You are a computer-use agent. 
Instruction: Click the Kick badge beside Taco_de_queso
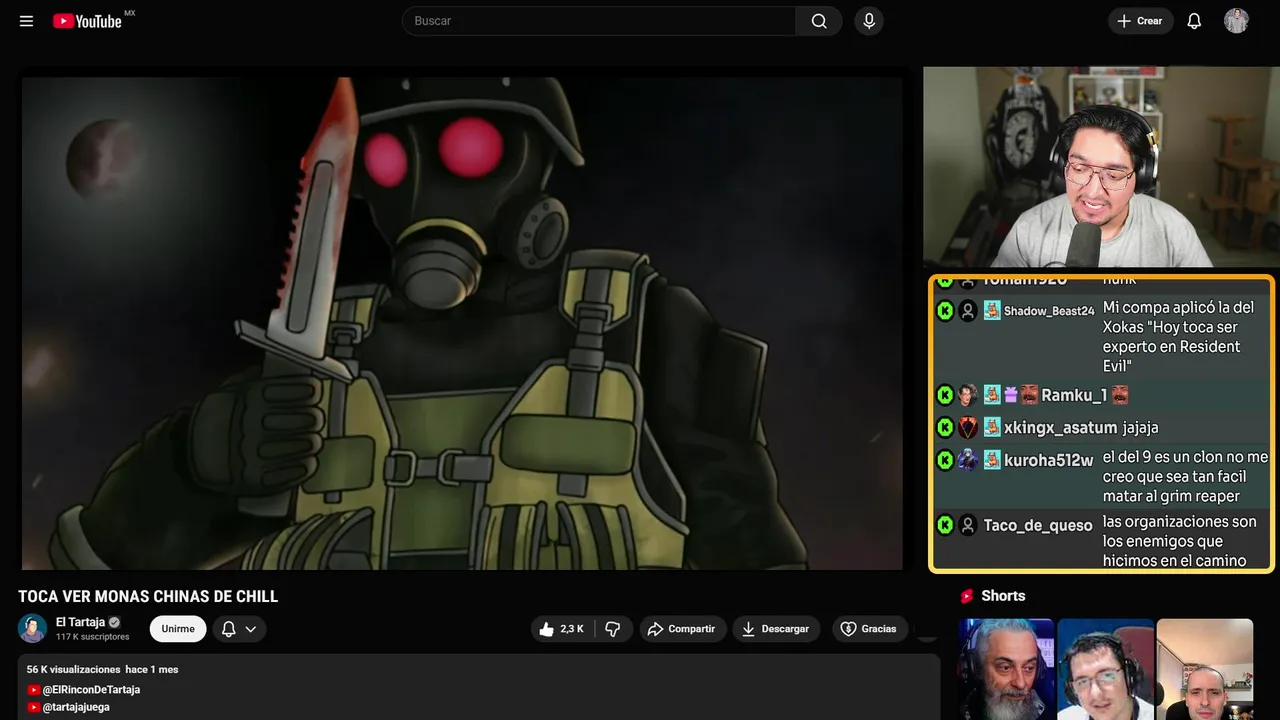tap(945, 525)
